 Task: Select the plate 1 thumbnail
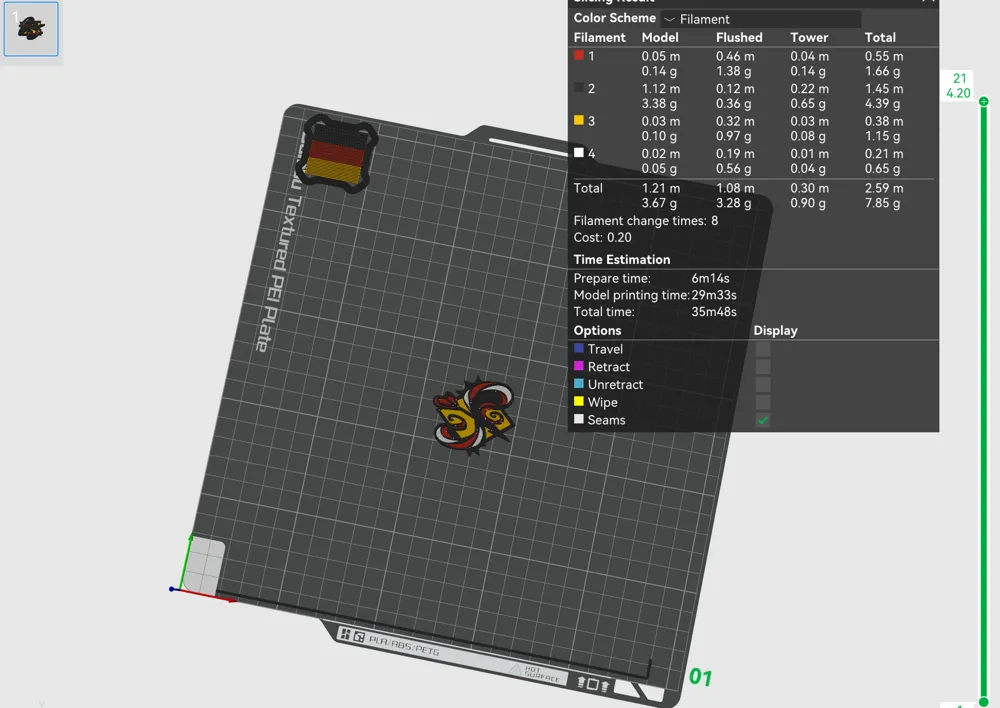click(x=31, y=29)
